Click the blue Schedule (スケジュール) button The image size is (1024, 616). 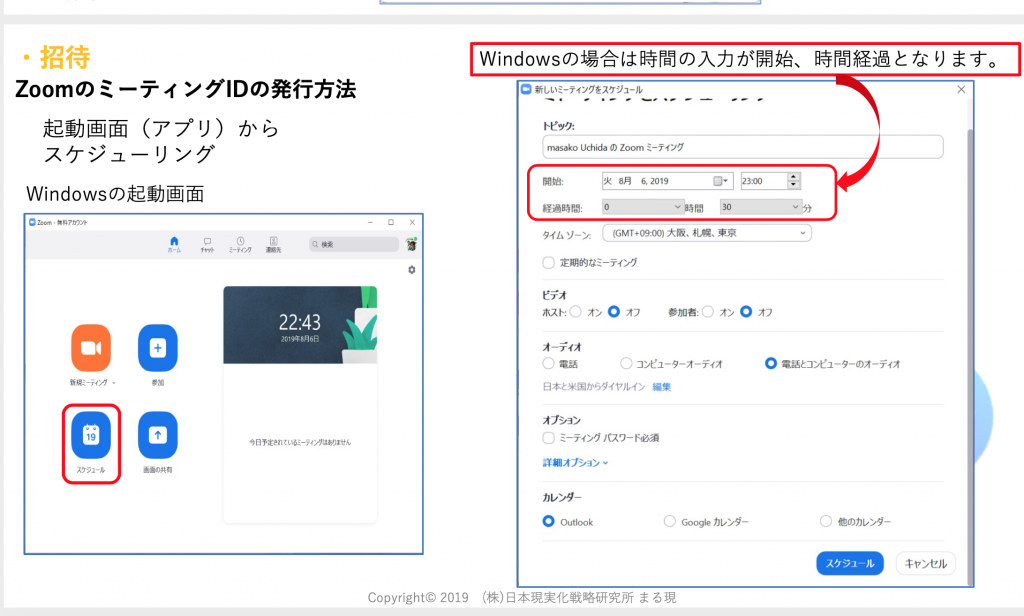point(850,563)
